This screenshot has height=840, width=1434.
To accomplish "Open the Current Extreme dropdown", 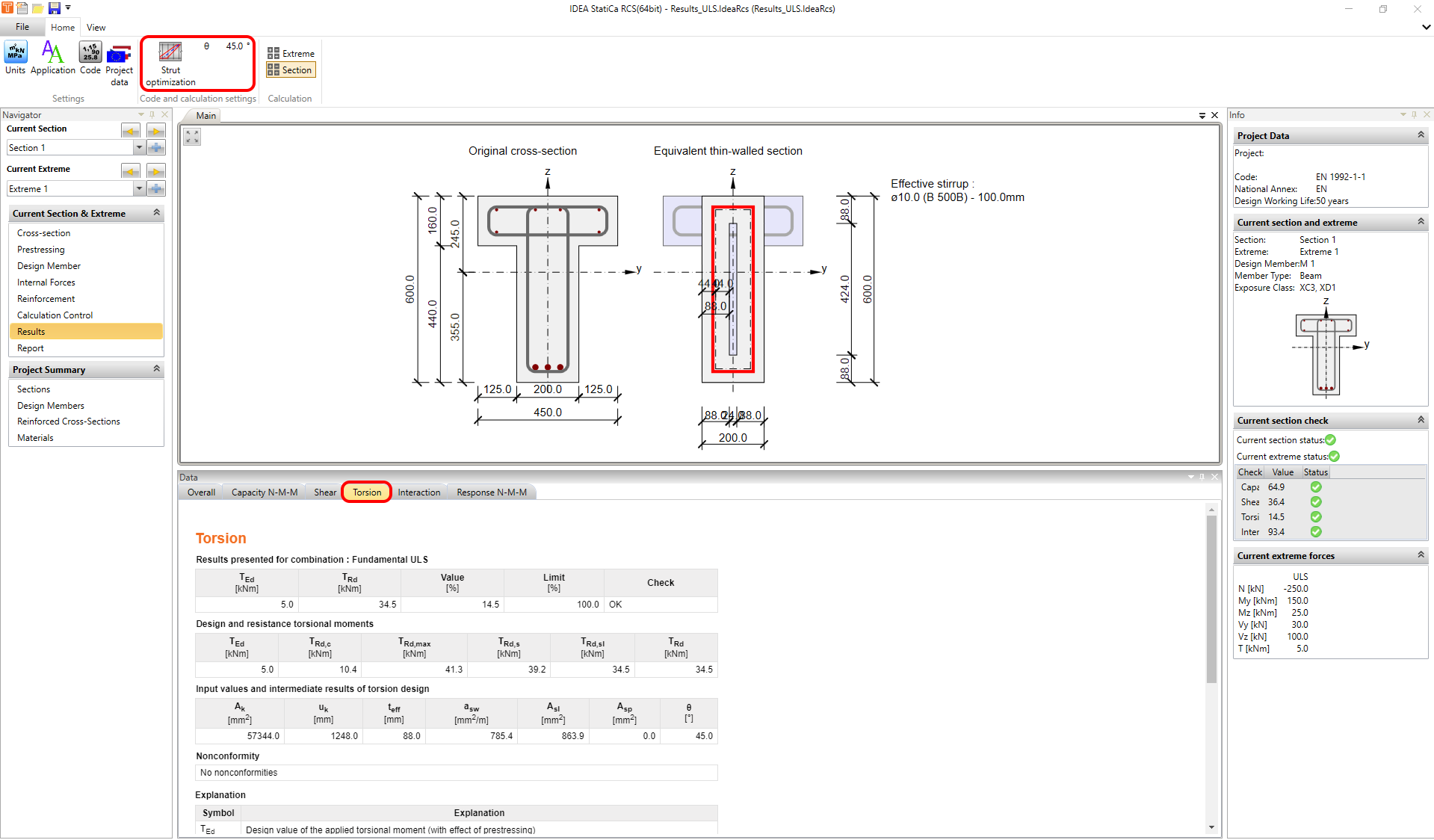I will tap(139, 189).
